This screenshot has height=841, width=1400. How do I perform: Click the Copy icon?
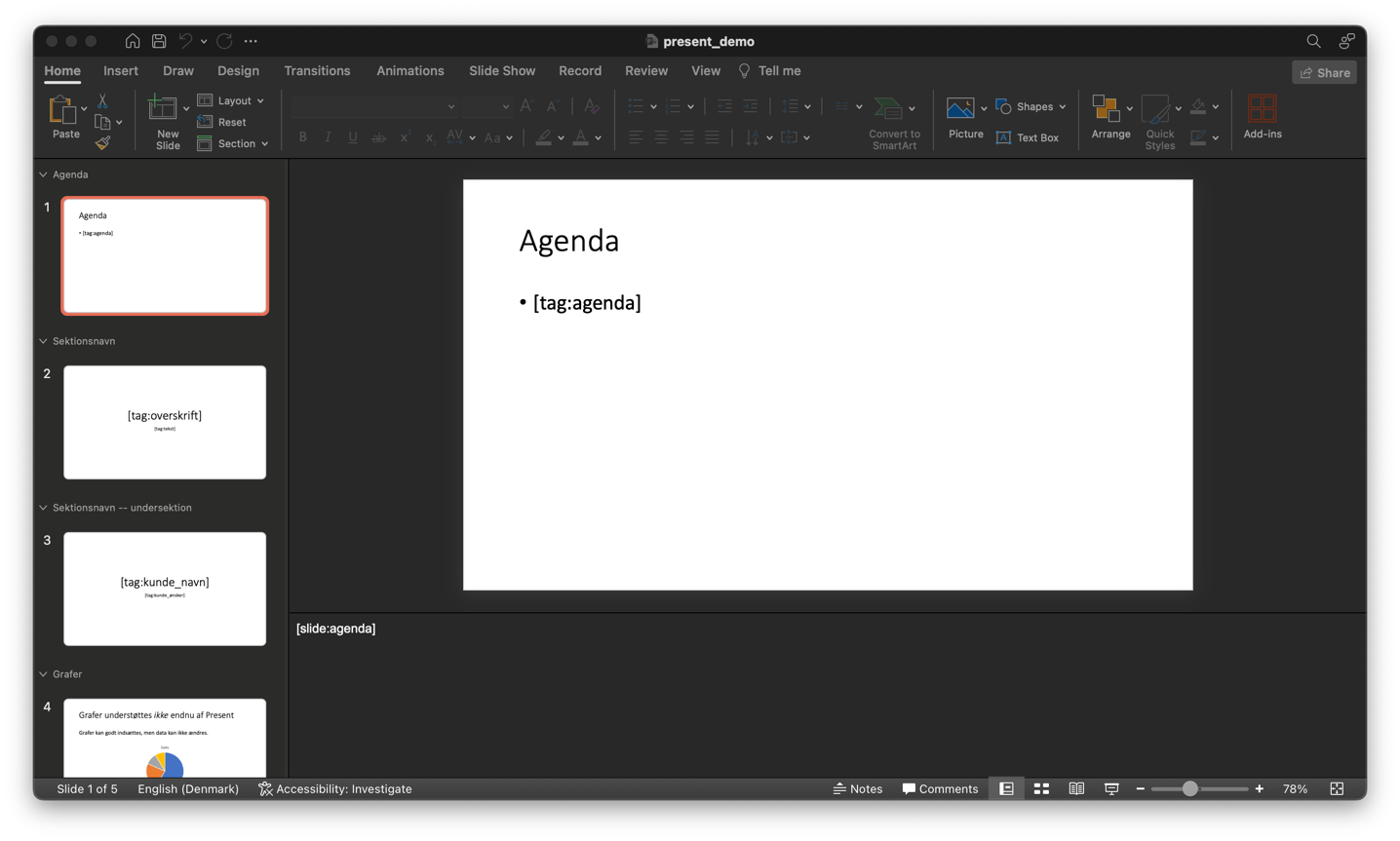coord(102,122)
